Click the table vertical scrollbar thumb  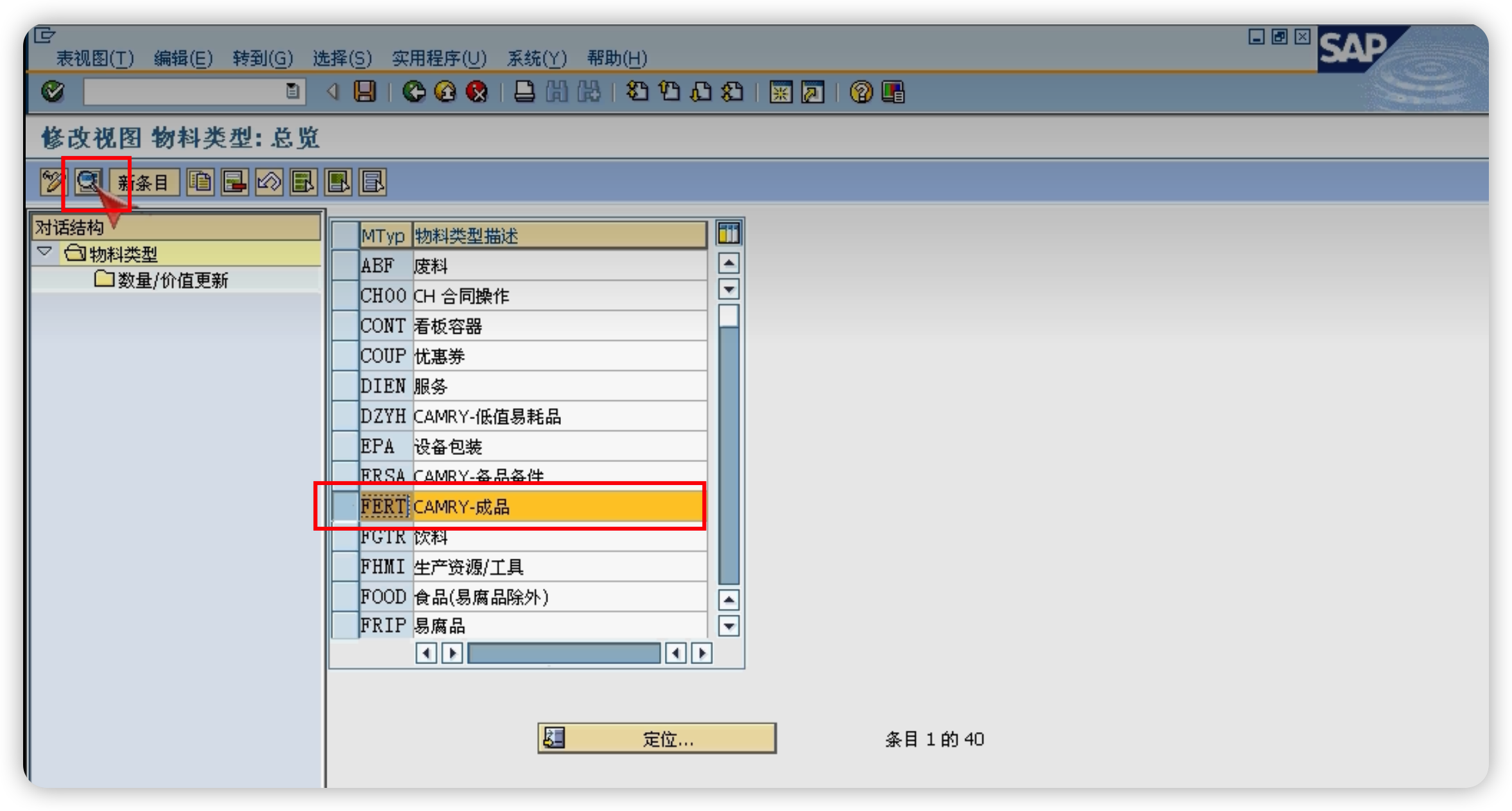(x=728, y=316)
